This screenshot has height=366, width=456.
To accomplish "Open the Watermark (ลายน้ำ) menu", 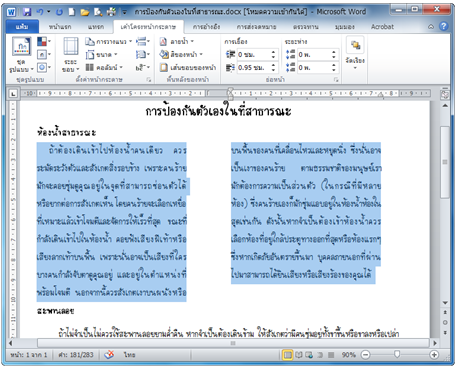I will pos(177,41).
